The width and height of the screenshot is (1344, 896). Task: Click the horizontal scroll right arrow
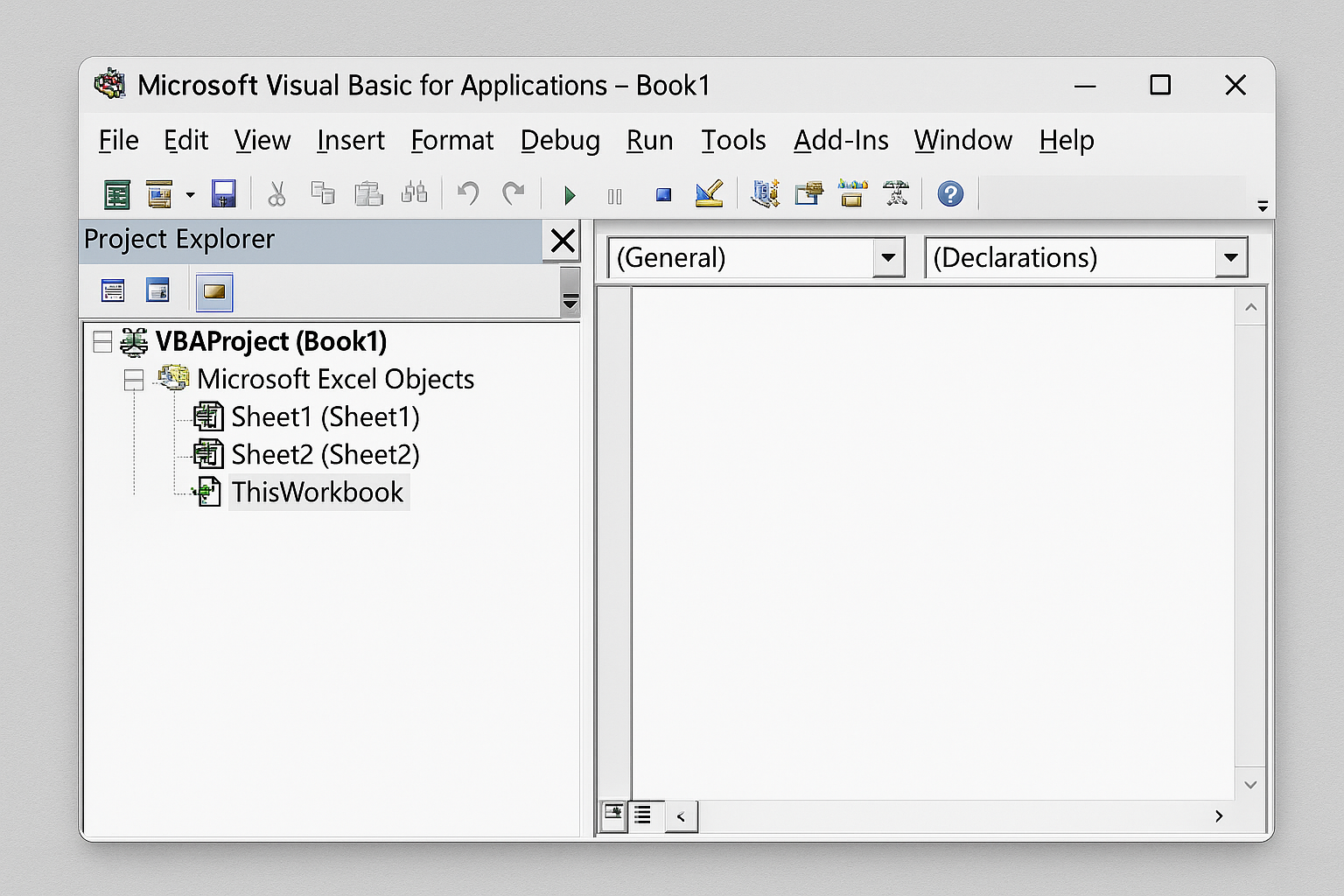click(1219, 816)
